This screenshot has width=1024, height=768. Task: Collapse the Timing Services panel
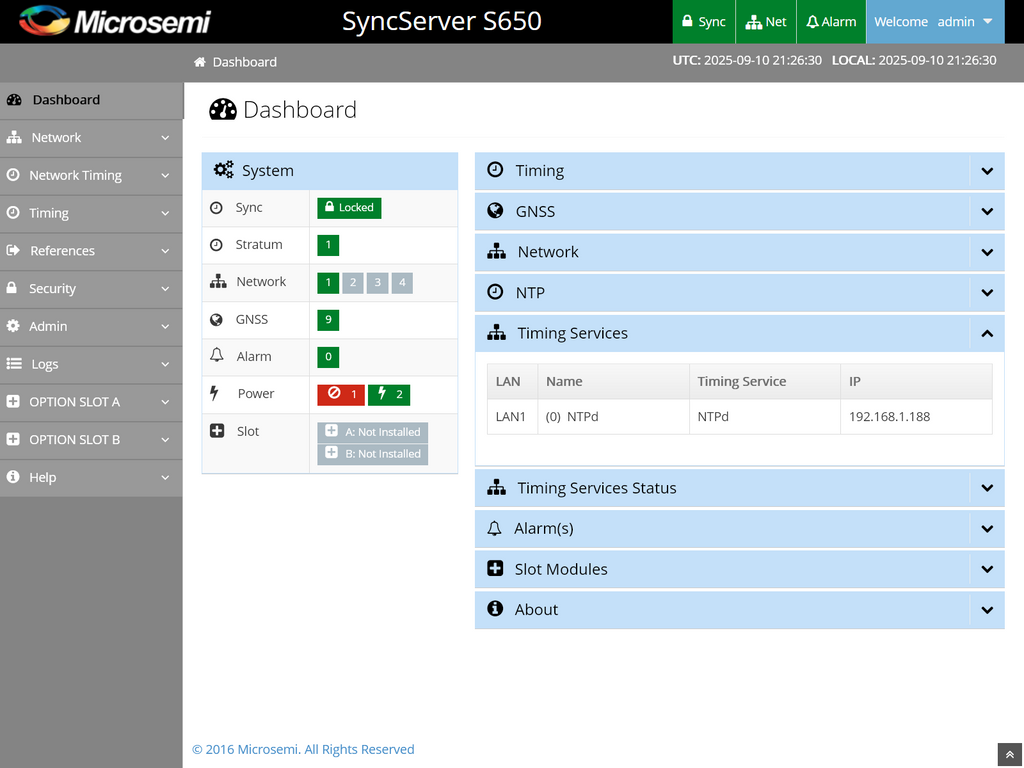[x=739, y=333]
